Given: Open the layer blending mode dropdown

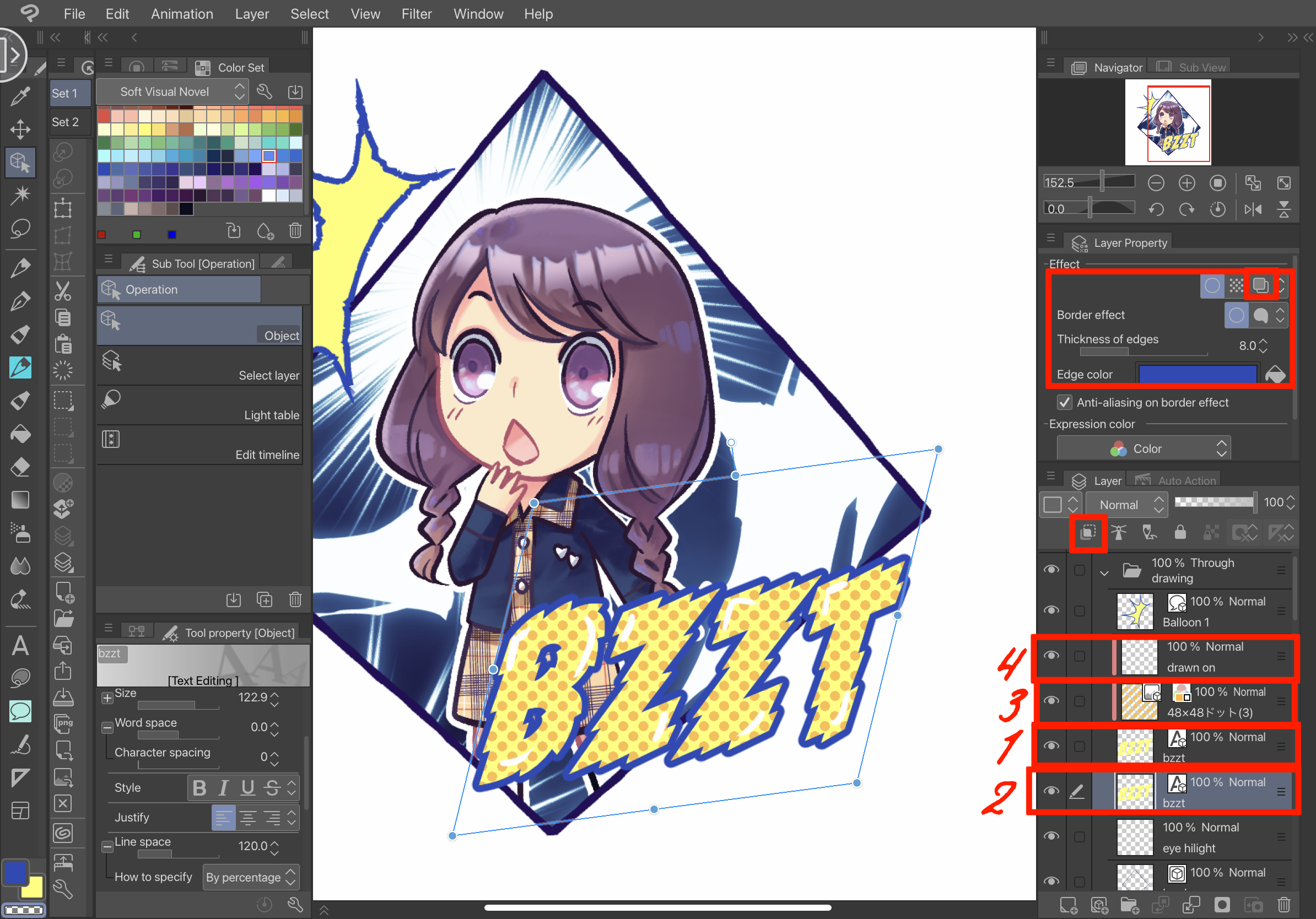Looking at the screenshot, I should [1126, 504].
